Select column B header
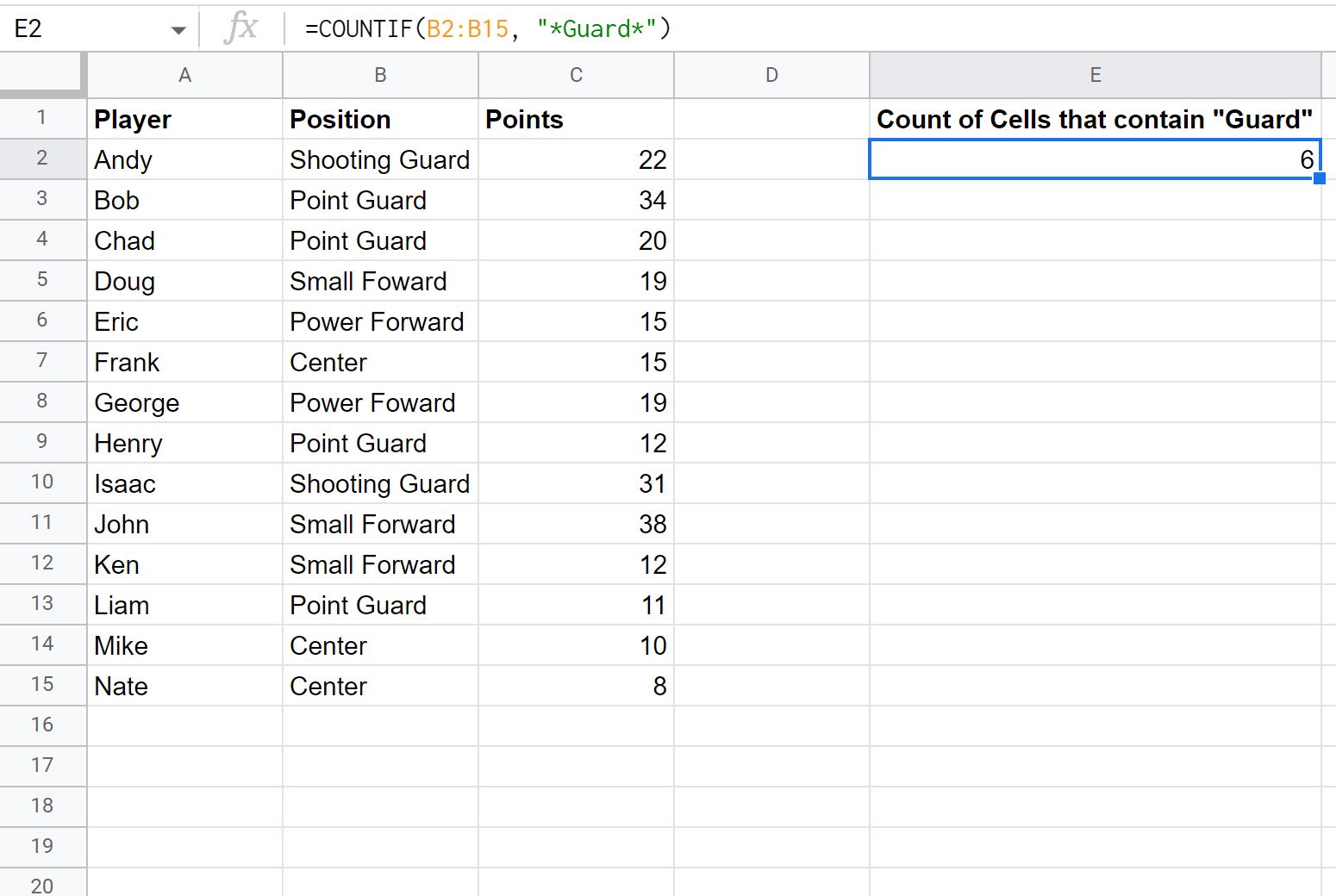 tap(380, 75)
